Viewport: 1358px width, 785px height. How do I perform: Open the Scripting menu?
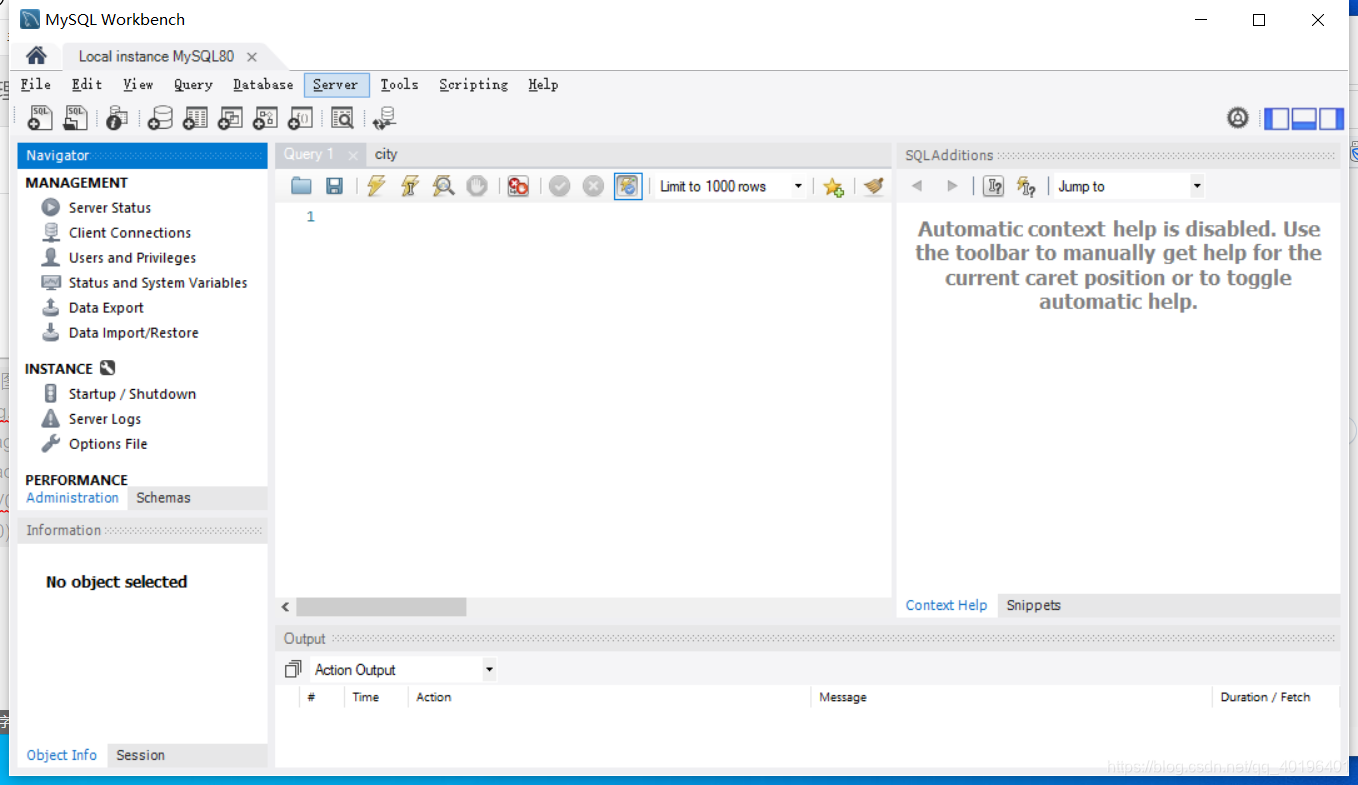(x=473, y=85)
